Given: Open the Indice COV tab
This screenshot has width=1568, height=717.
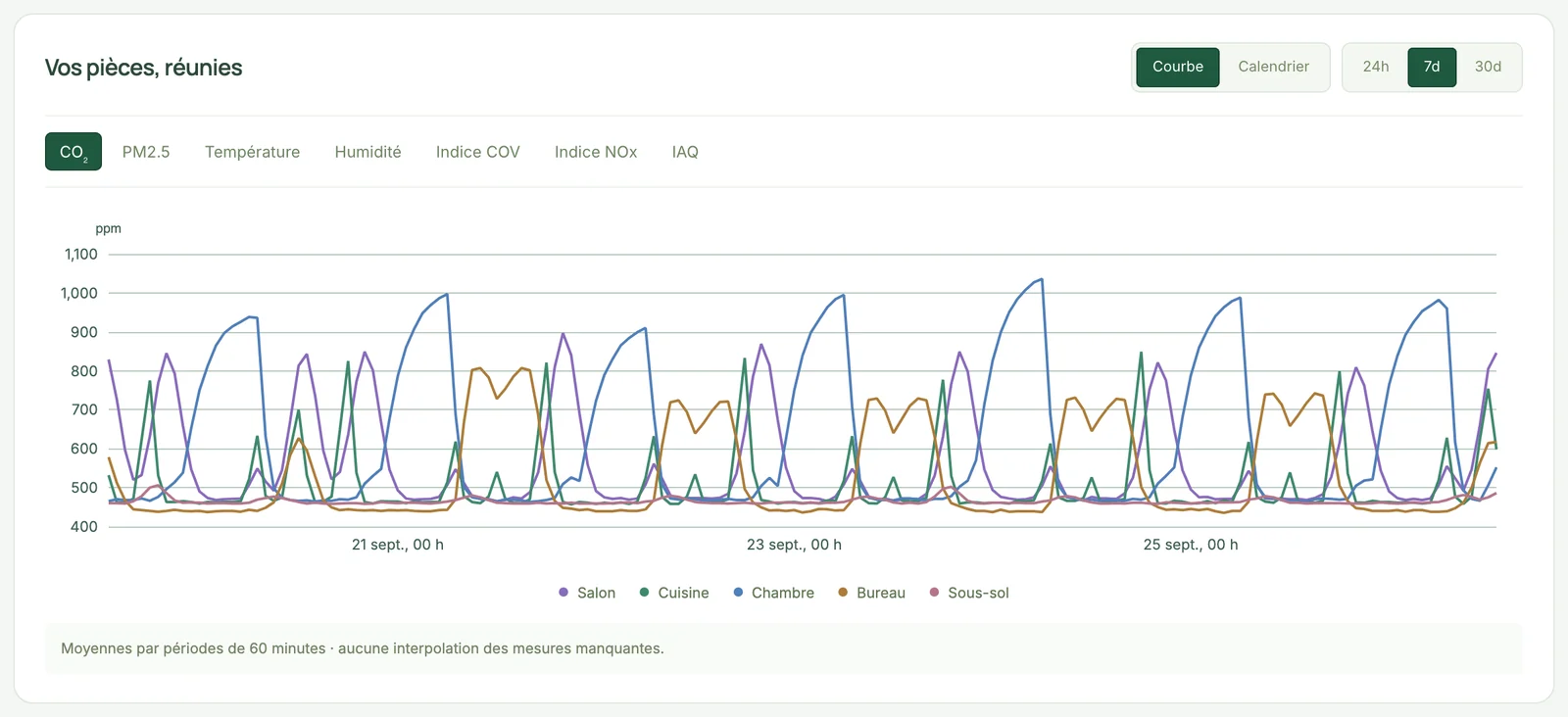Looking at the screenshot, I should click(477, 152).
